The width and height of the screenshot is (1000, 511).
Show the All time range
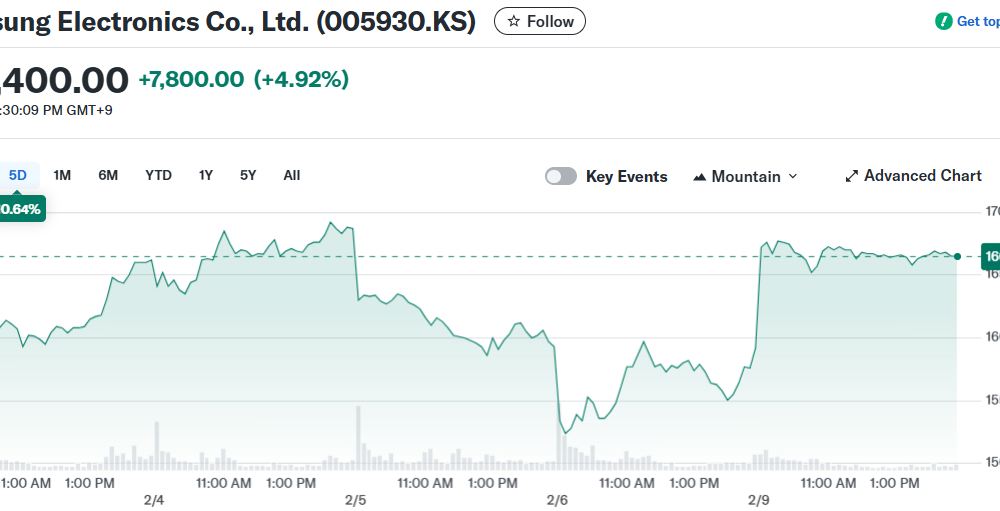pos(291,175)
